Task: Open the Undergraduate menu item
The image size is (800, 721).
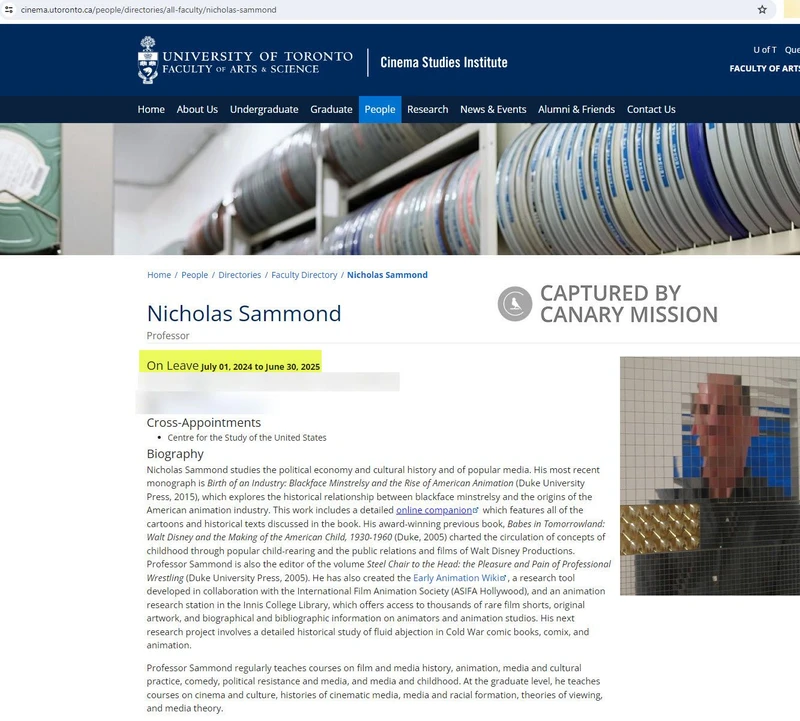Action: 264,109
